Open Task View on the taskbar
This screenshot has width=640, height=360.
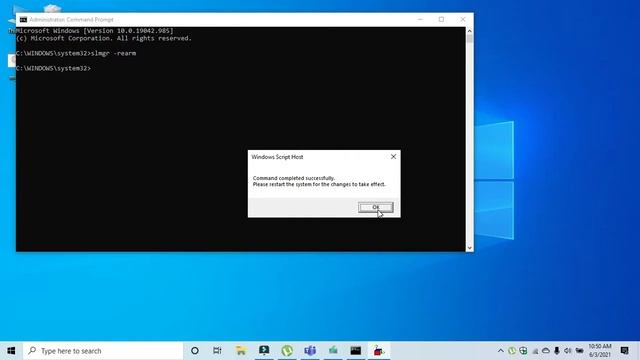[217, 351]
